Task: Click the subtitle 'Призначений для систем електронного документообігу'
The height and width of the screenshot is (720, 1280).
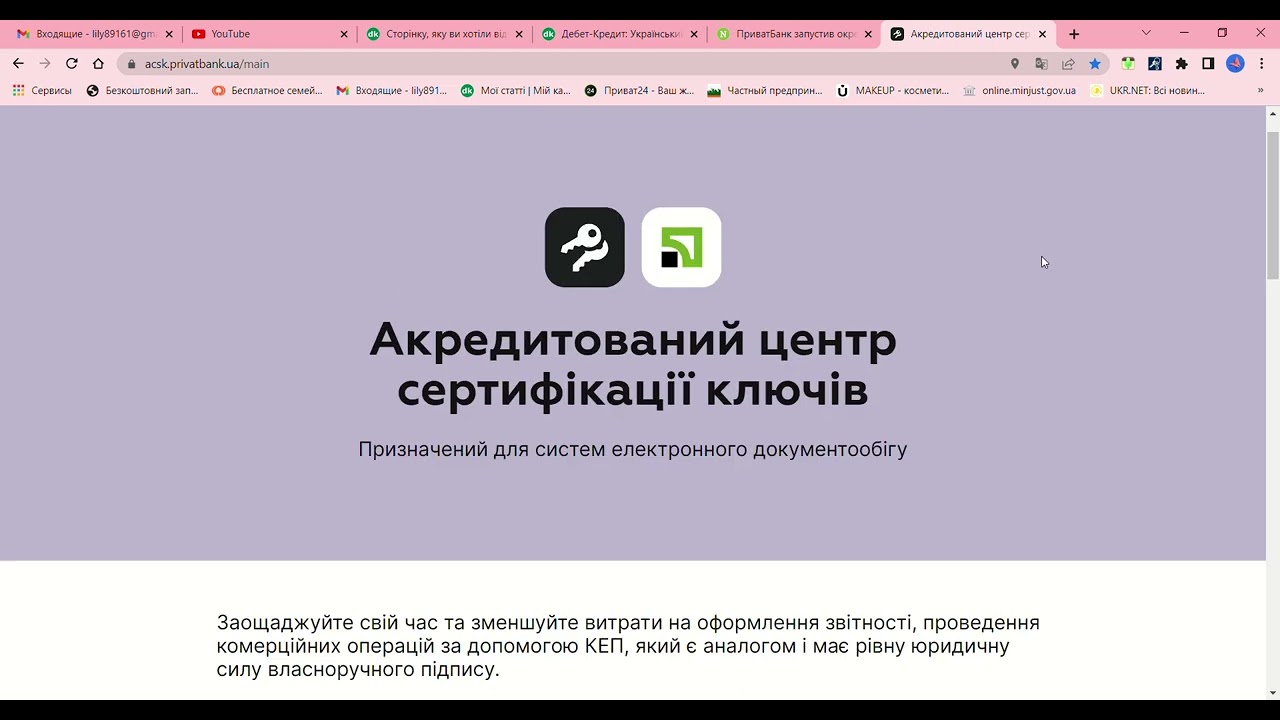Action: tap(633, 449)
